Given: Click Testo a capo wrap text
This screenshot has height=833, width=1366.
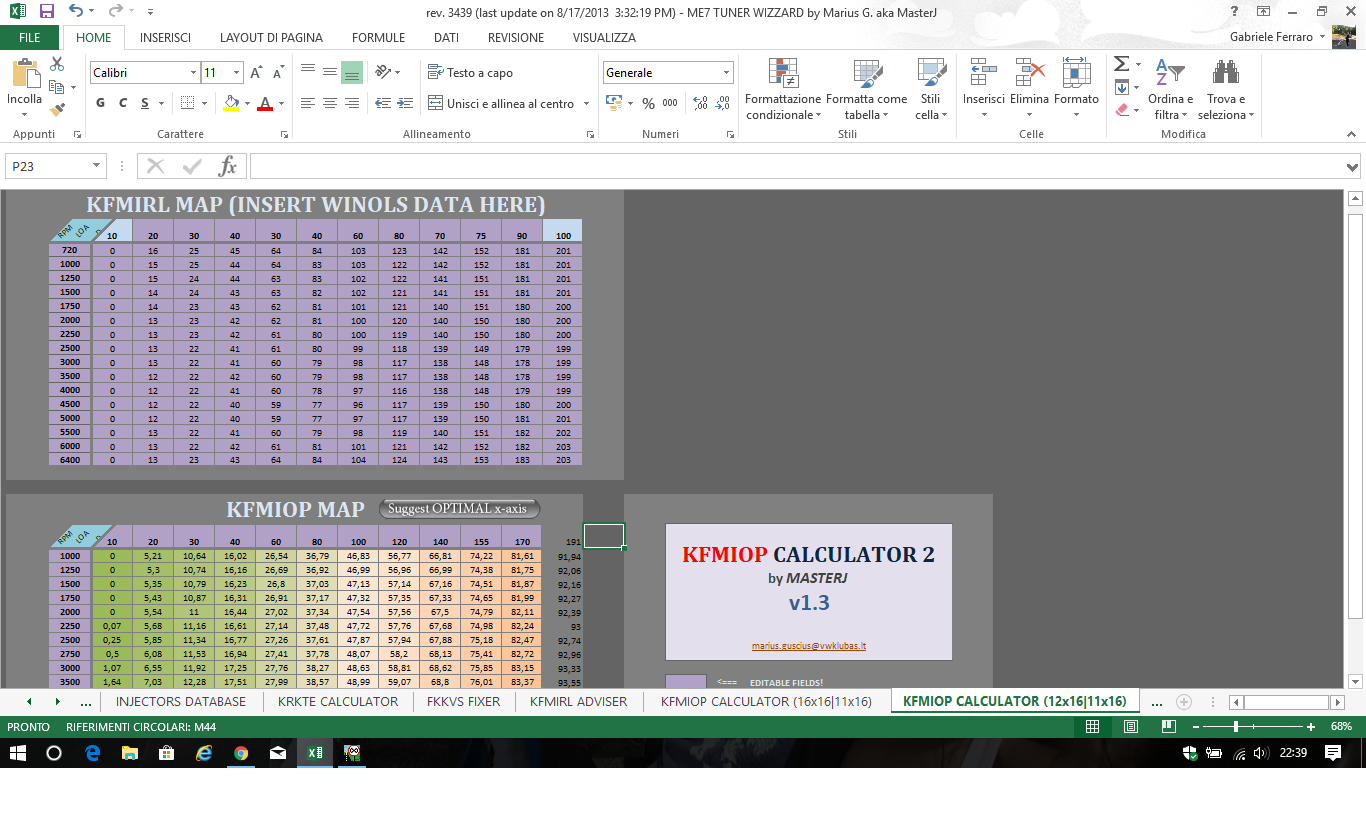Looking at the screenshot, I should pos(470,73).
